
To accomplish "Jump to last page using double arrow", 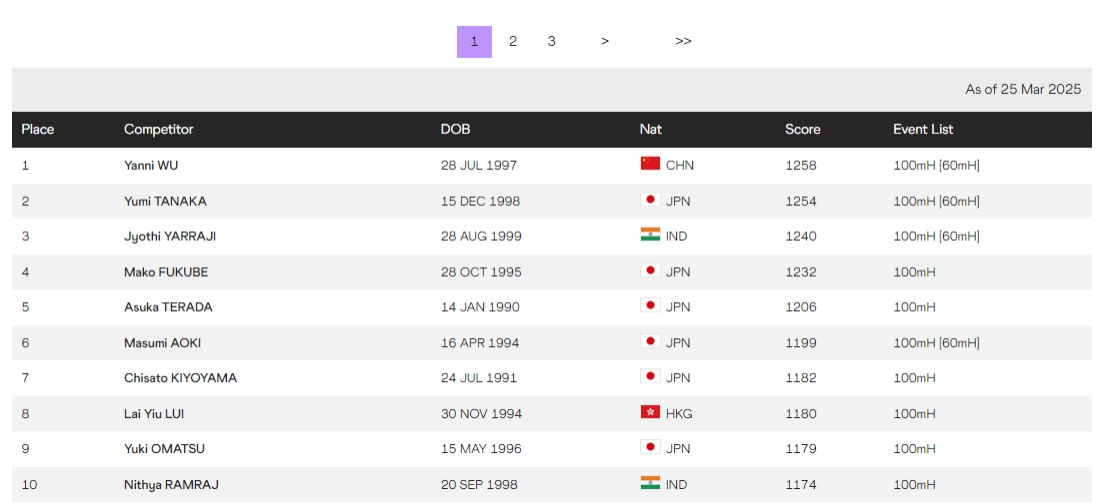I will [x=683, y=42].
